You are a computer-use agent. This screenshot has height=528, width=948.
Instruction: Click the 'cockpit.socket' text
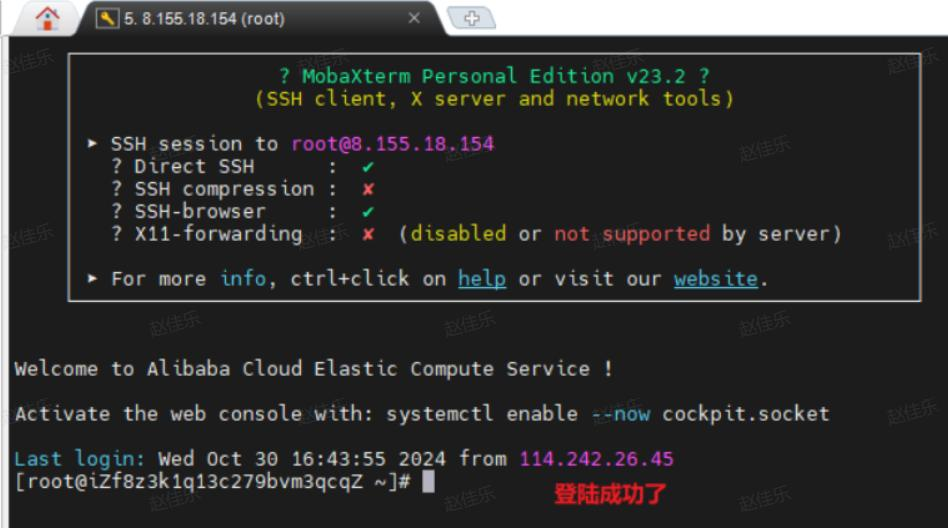[745, 414]
